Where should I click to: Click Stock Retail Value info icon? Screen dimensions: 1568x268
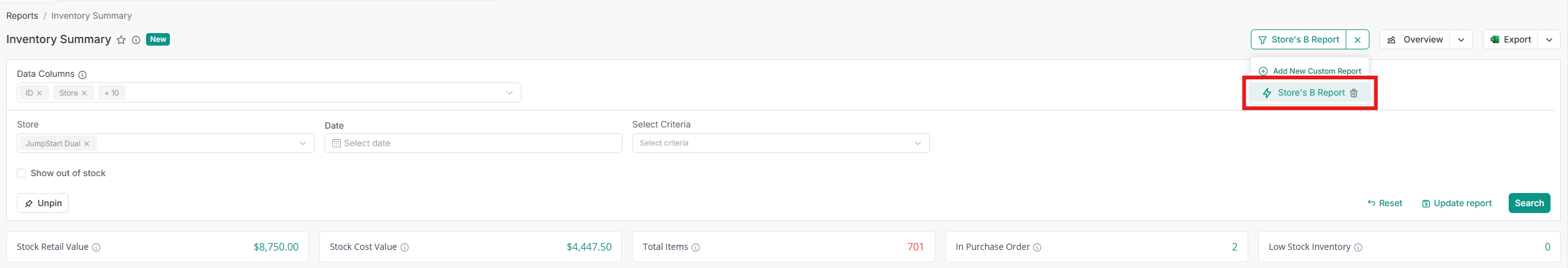click(x=96, y=247)
